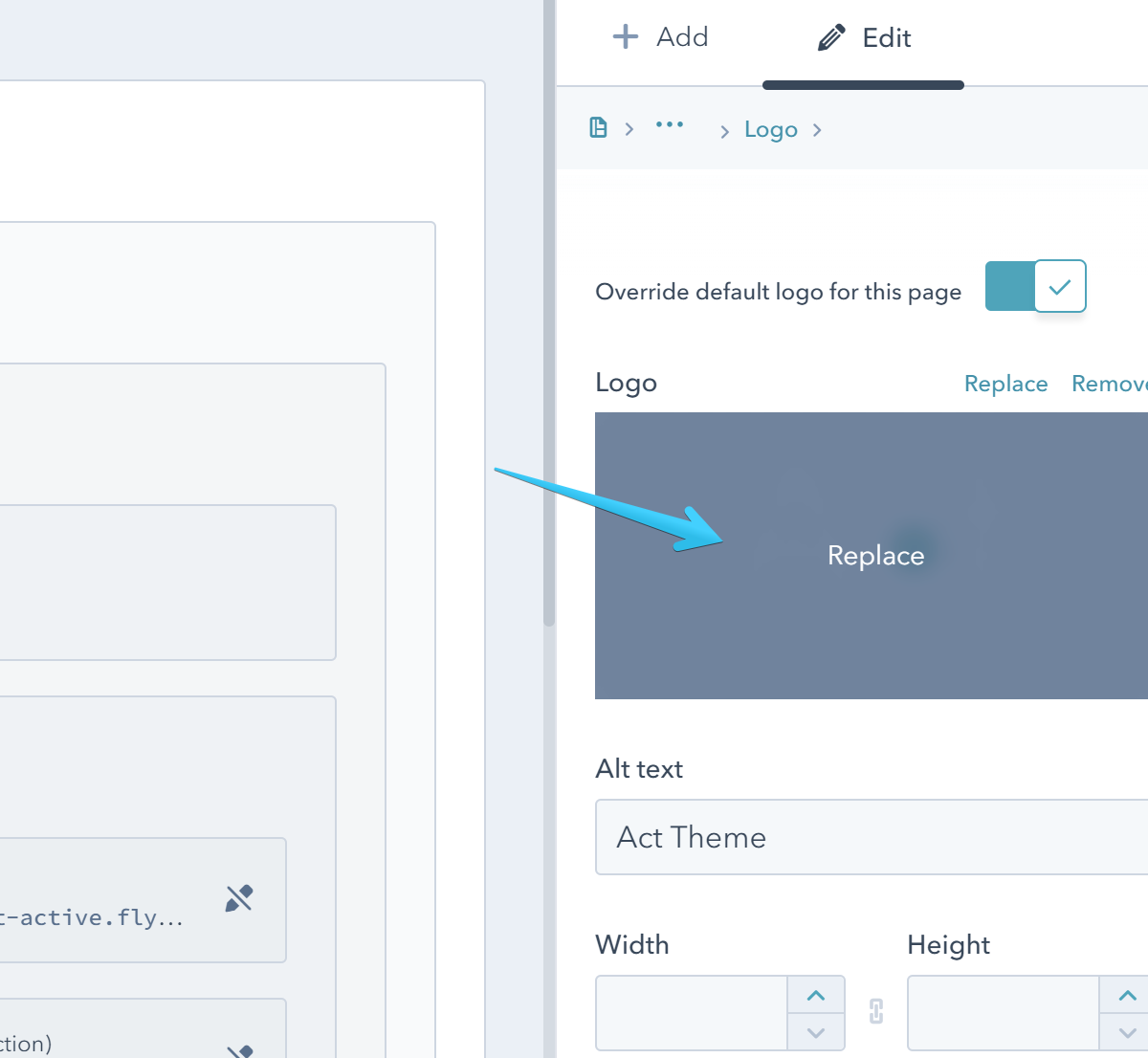Image resolution: width=1148 pixels, height=1058 pixels.
Task: Click the chevron after Logo breadcrumb
Action: tap(817, 130)
